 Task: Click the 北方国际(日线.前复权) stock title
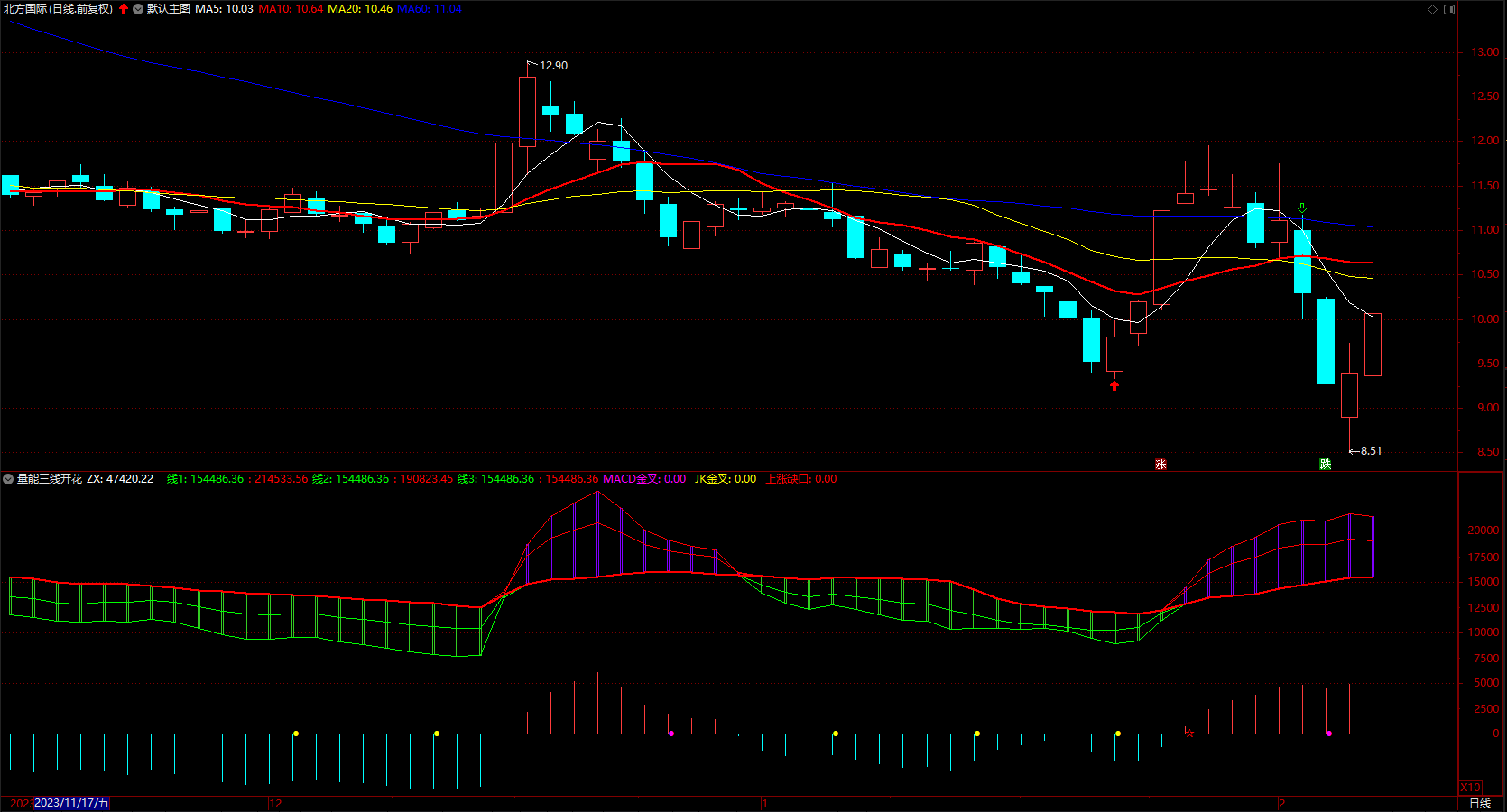[x=59, y=9]
